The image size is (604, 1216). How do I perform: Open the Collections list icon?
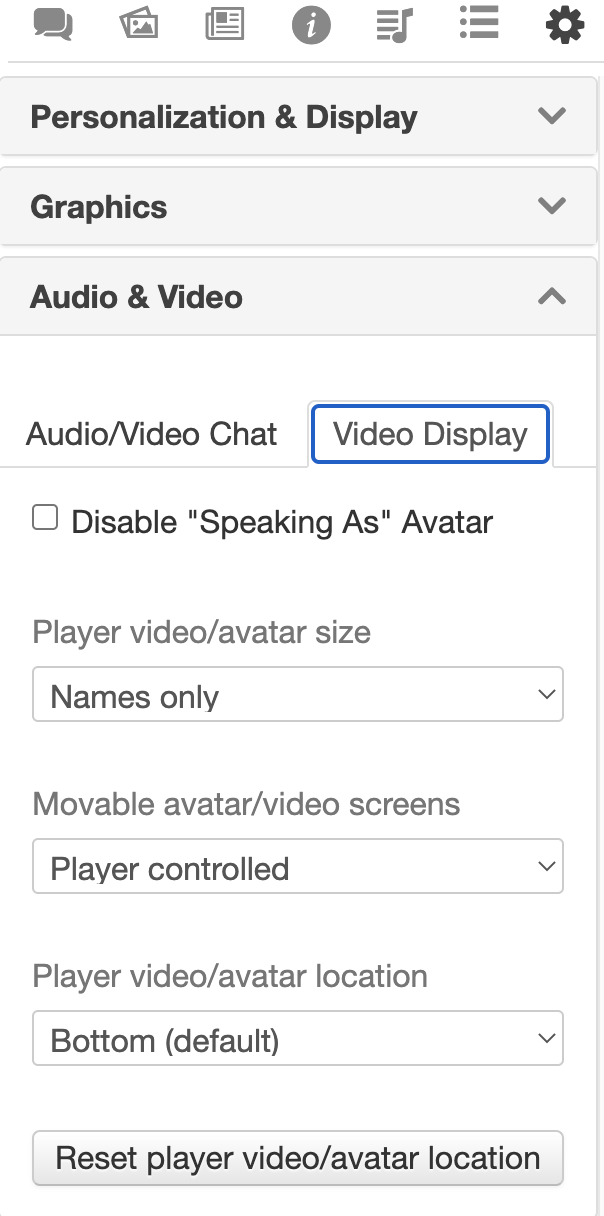(479, 22)
